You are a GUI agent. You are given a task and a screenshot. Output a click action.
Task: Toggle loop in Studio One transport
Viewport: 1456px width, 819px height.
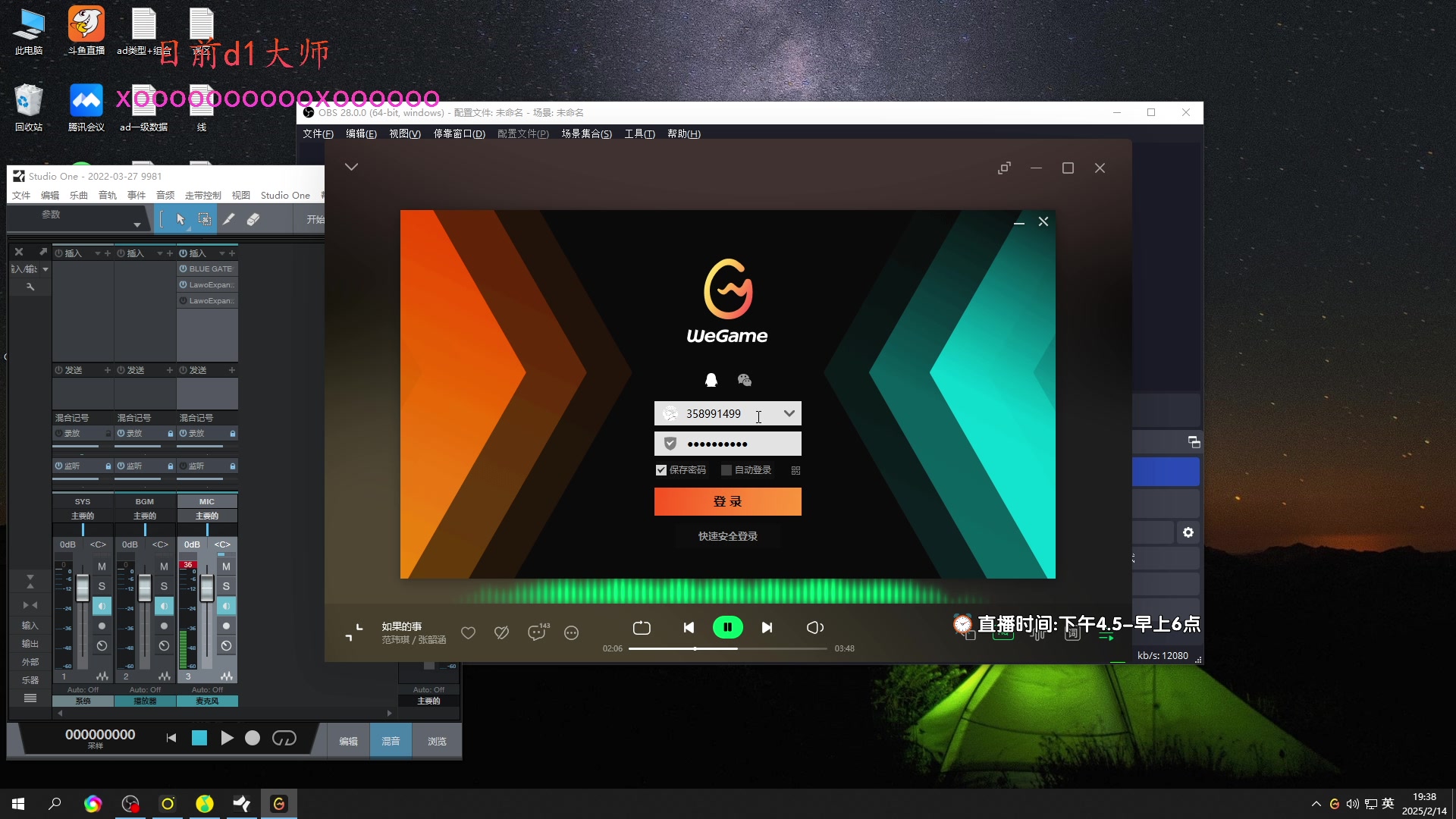[x=284, y=738]
